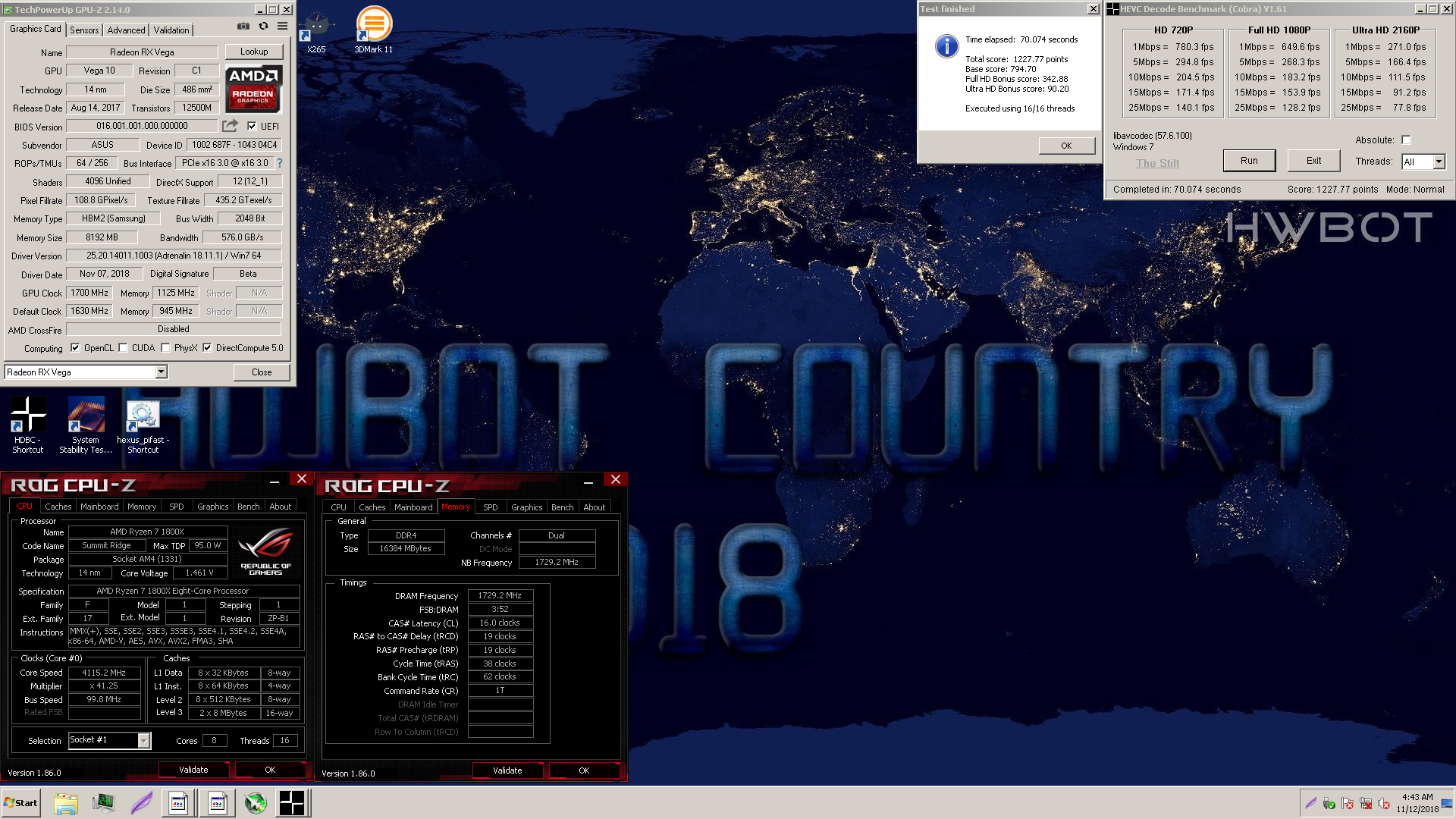Screen dimensions: 1456x819
Task: Click the purple feather taskbar icon
Action: [x=142, y=803]
